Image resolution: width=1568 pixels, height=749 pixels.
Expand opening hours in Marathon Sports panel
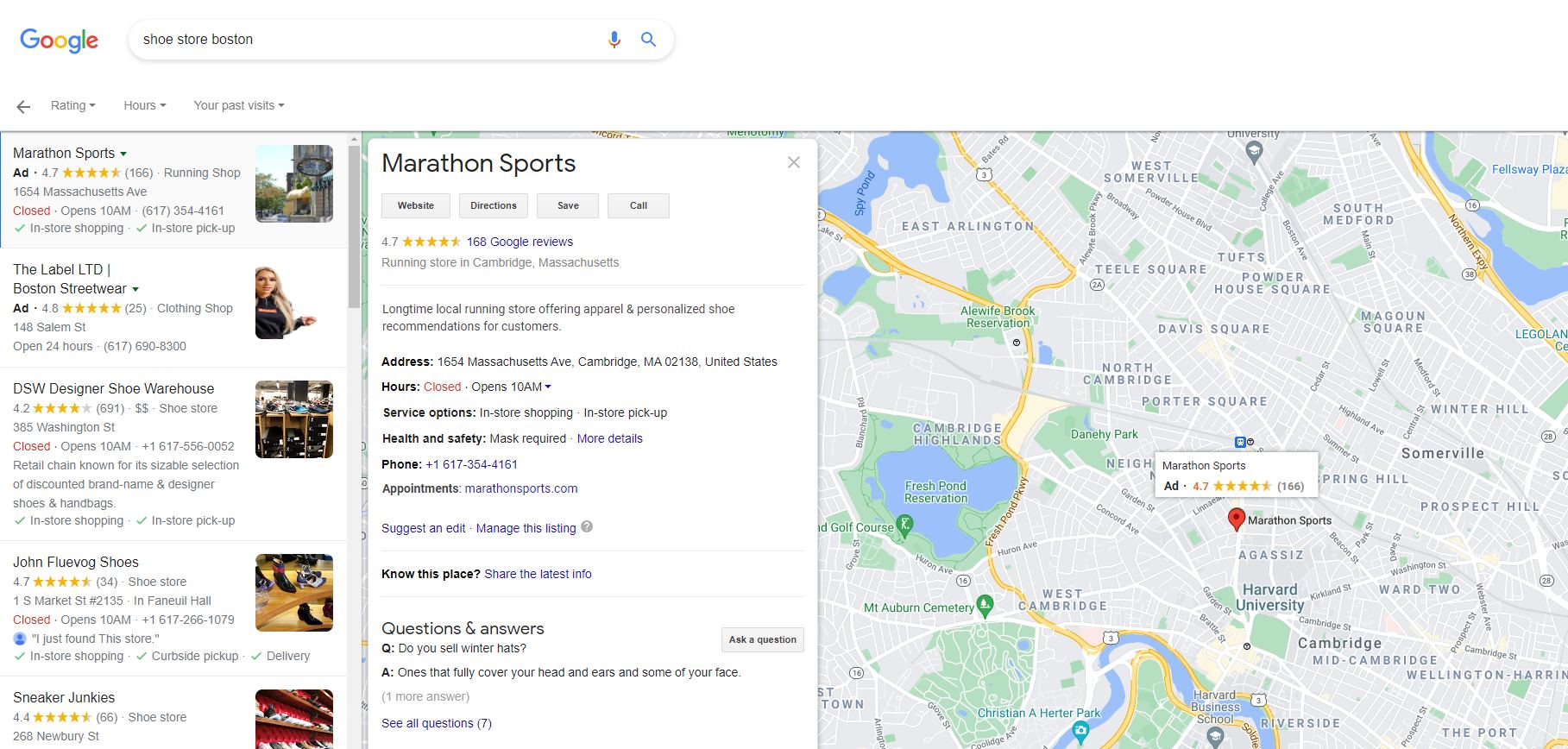click(548, 387)
